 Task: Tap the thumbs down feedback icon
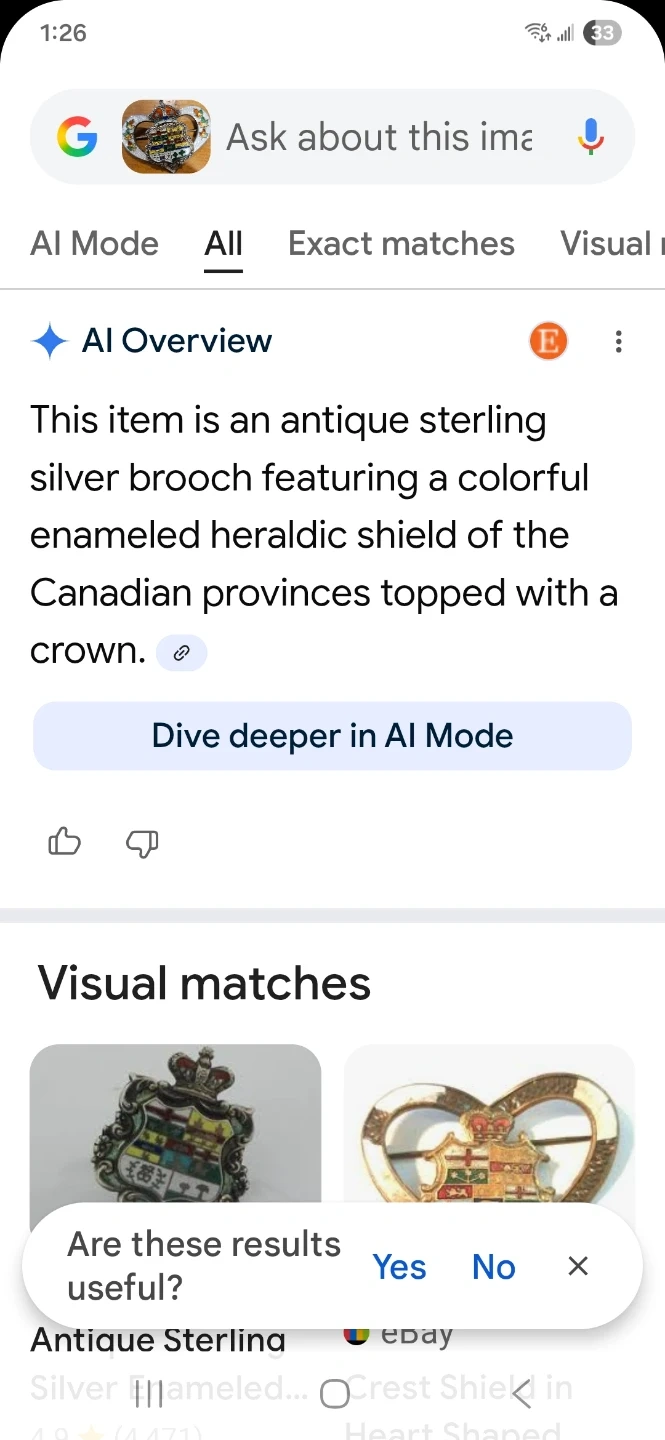142,843
